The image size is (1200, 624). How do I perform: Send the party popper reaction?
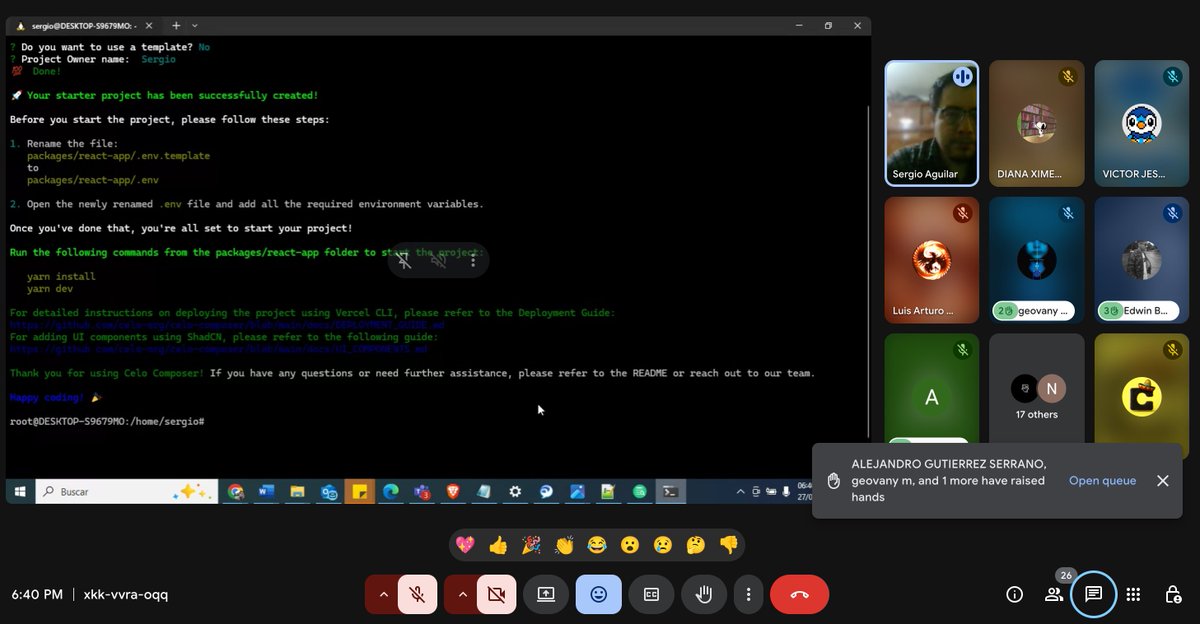531,545
